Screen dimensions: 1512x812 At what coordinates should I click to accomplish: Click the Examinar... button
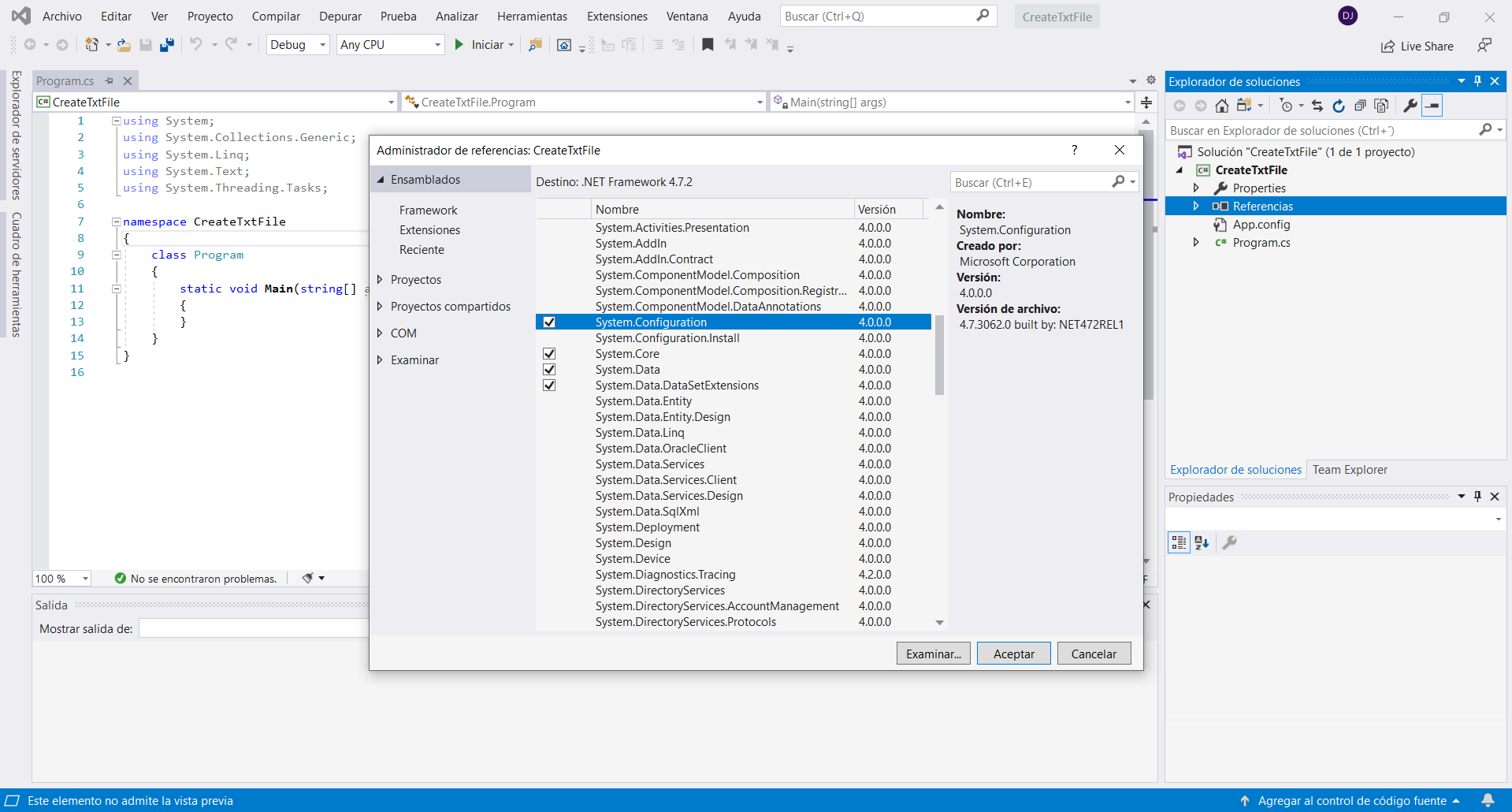[933, 654]
